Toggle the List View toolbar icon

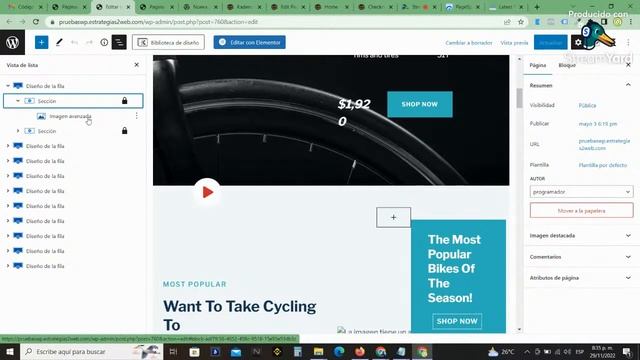tap(119, 42)
